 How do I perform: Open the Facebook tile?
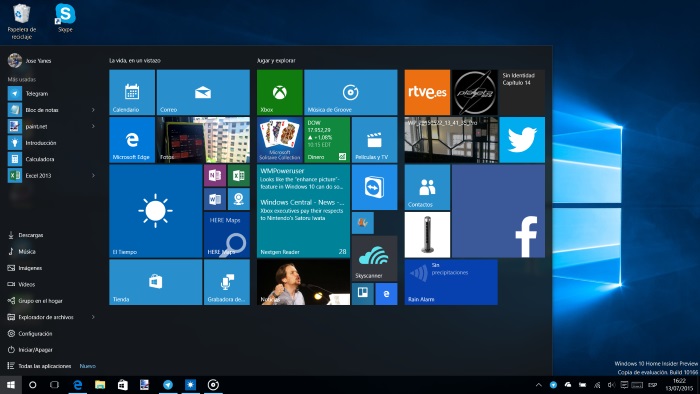tap(498, 211)
